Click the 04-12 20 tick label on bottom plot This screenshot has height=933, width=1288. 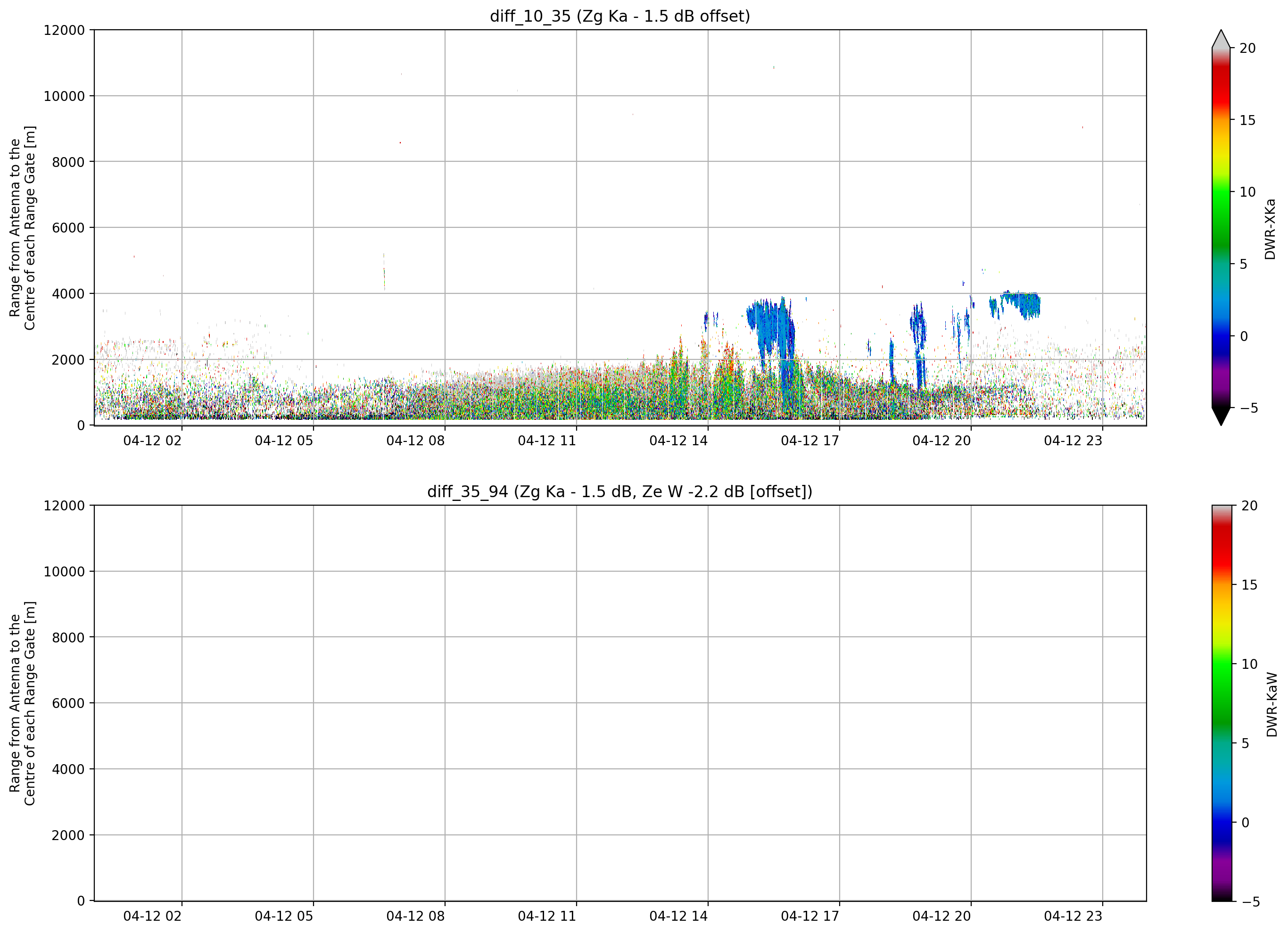(x=941, y=916)
